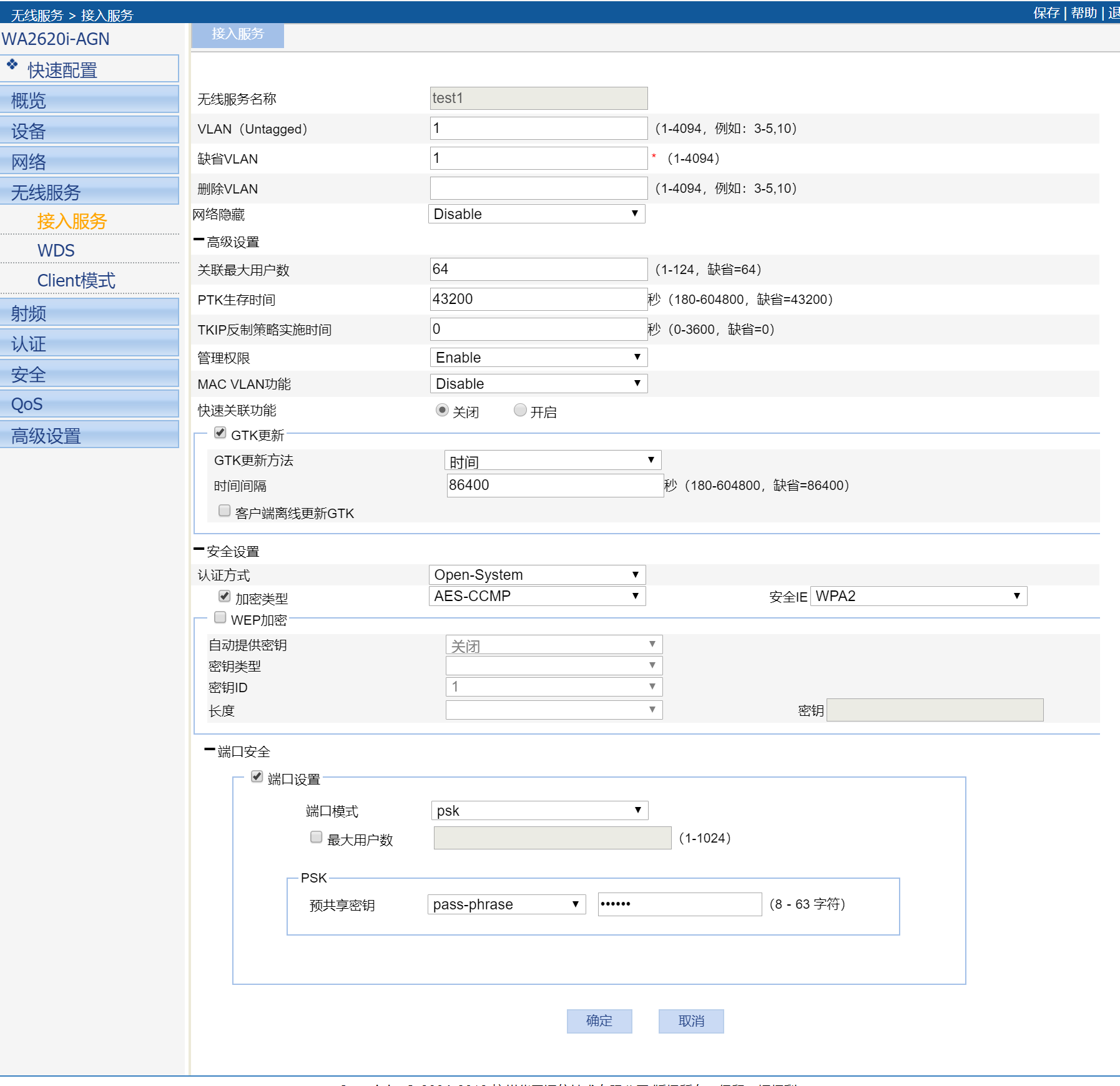Expand the 安全IE WPA2 dropdown
The height and width of the screenshot is (1086, 1120).
[918, 596]
